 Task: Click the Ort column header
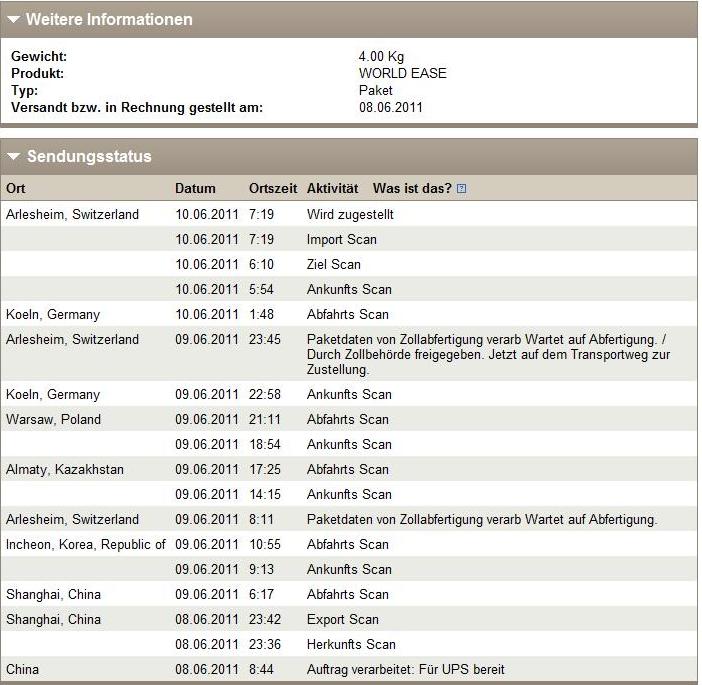[16, 189]
